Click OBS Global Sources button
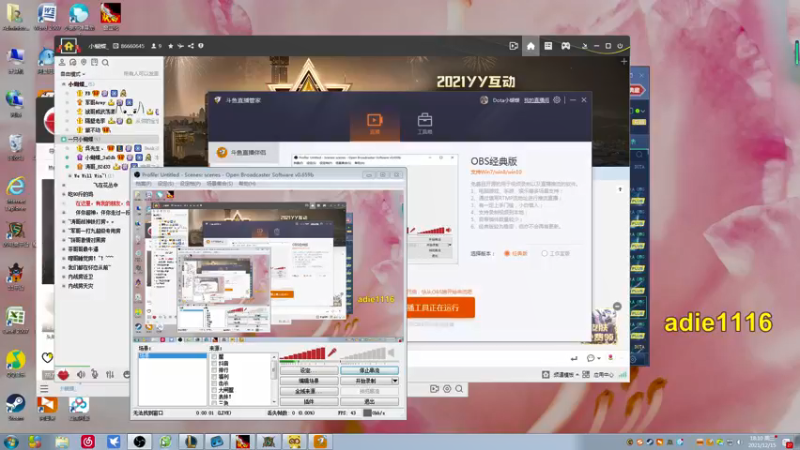This screenshot has width=800, height=450. tap(309, 391)
